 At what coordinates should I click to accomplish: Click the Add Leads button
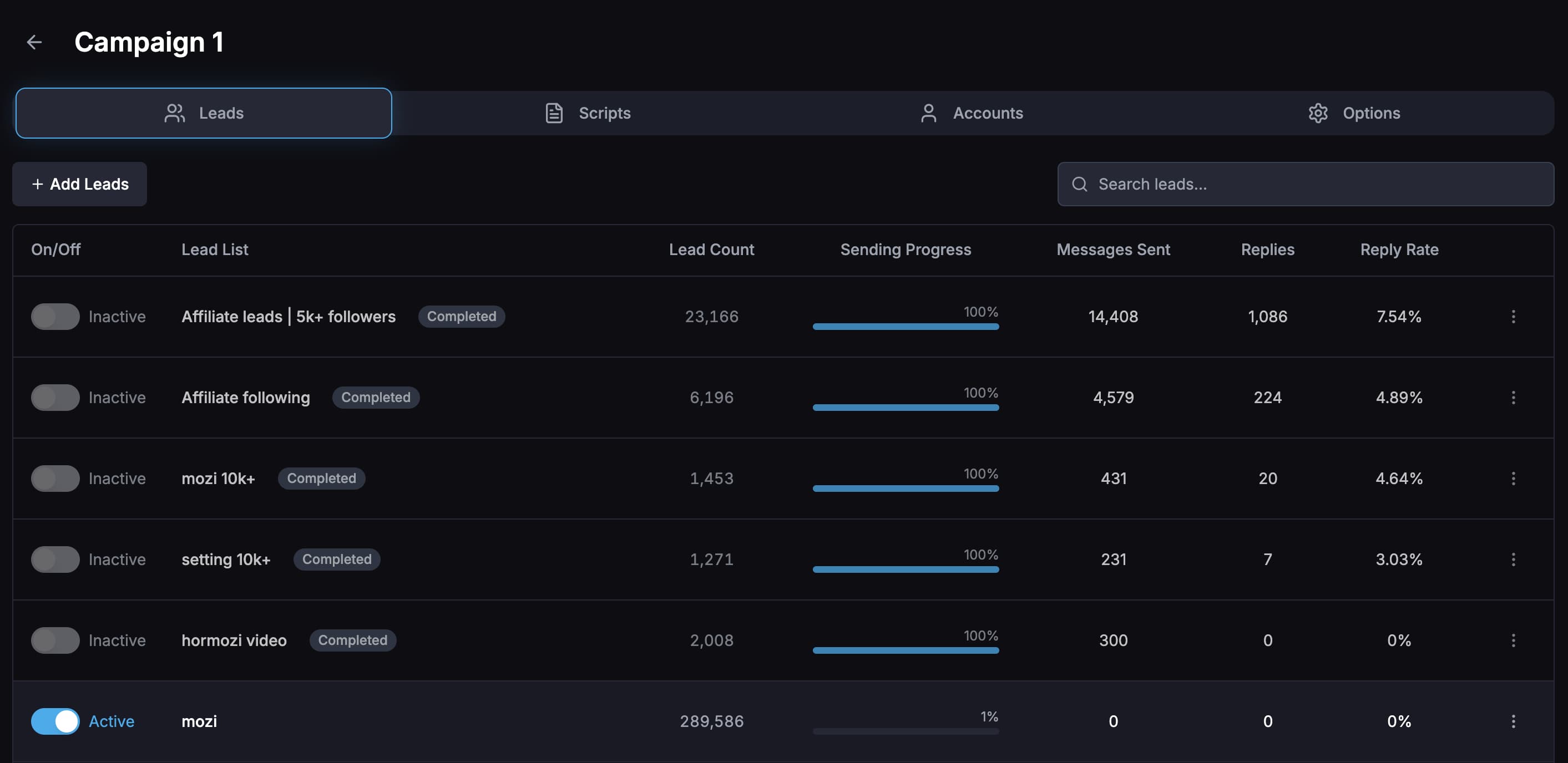point(79,184)
